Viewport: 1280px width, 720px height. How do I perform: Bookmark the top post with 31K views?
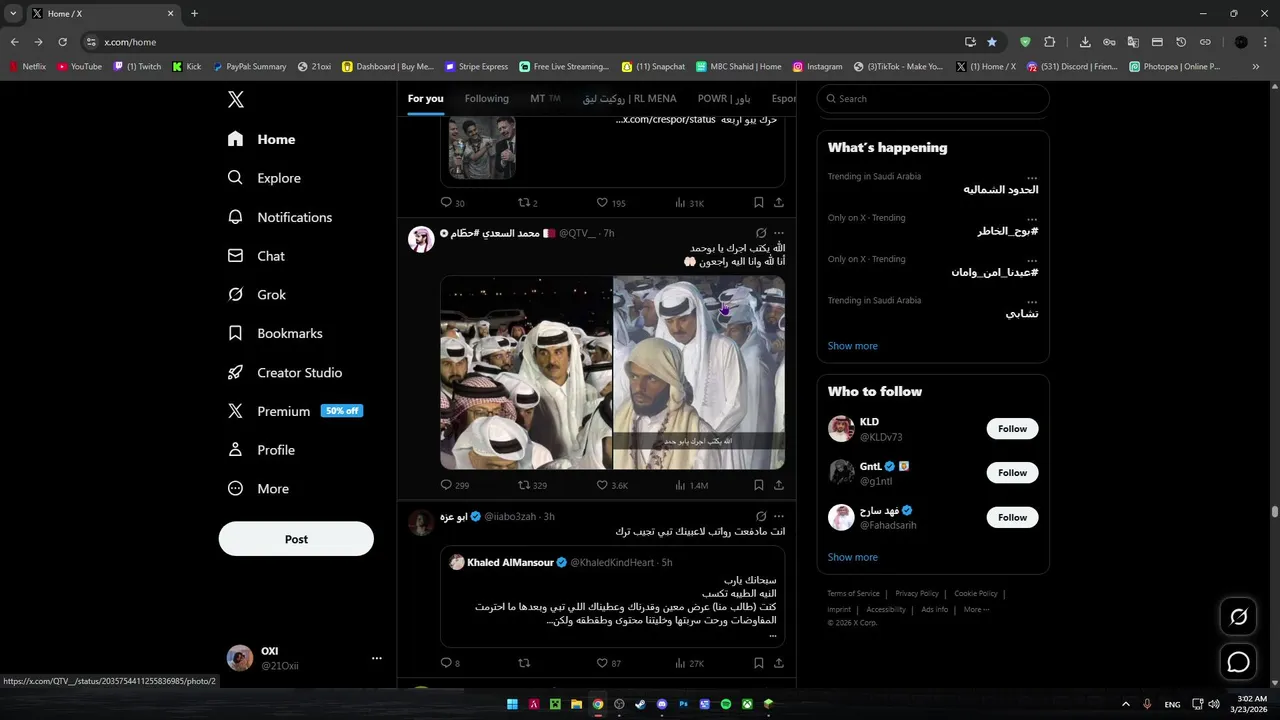point(759,203)
